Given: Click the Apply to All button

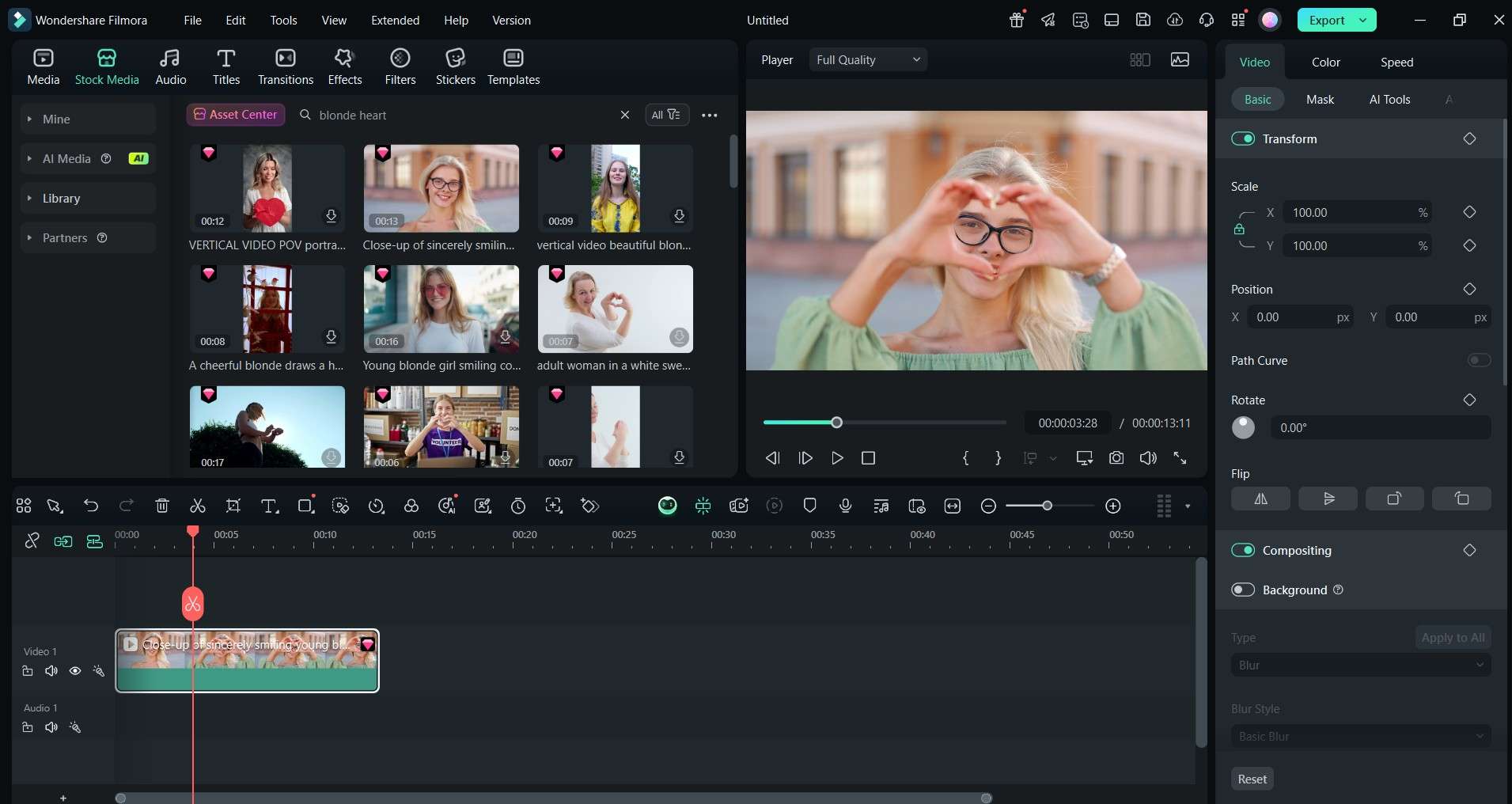Looking at the screenshot, I should (x=1453, y=637).
